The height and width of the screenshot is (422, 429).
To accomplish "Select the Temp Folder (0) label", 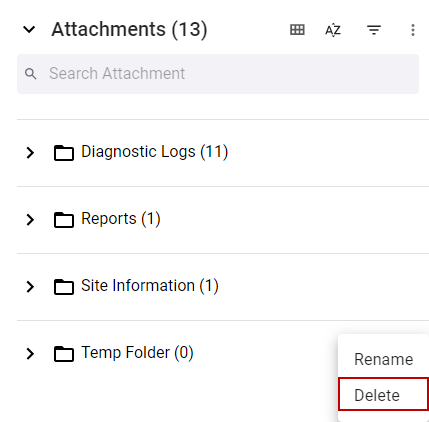I will click(137, 353).
